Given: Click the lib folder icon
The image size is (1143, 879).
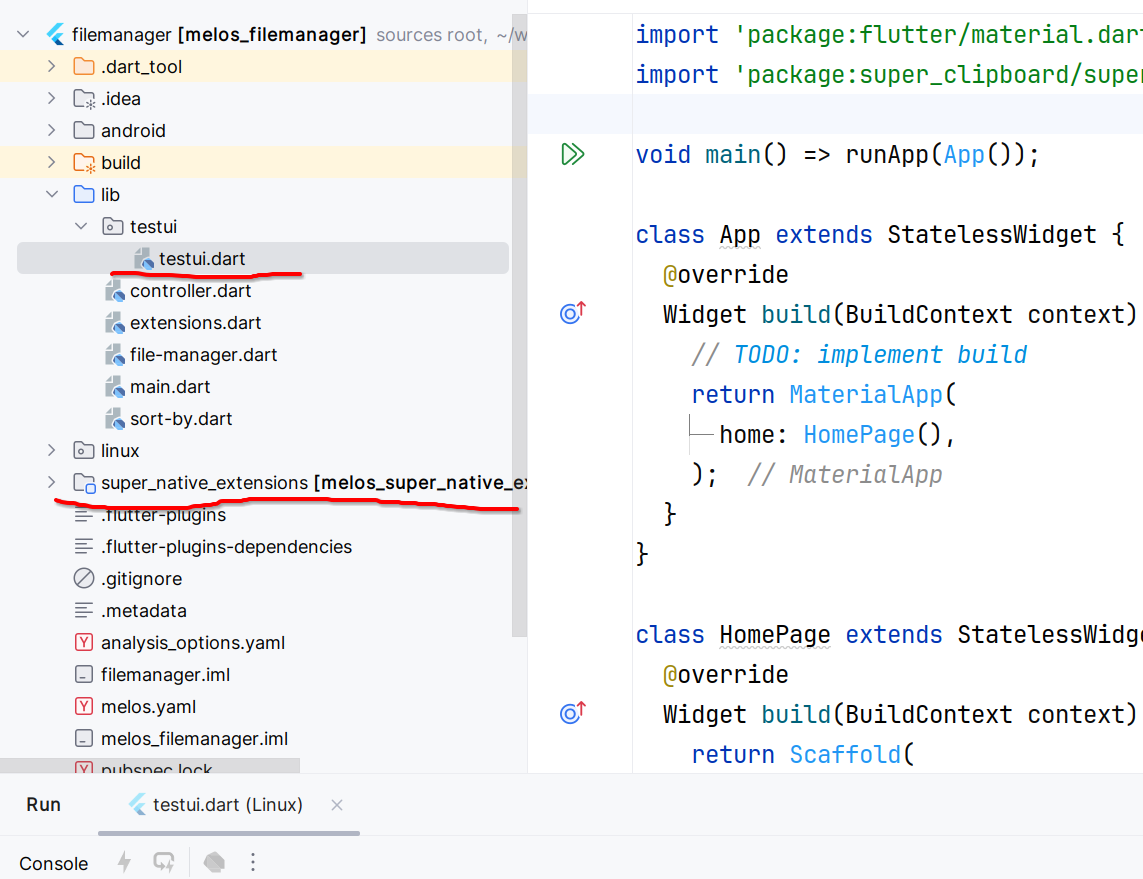Looking at the screenshot, I should (84, 195).
